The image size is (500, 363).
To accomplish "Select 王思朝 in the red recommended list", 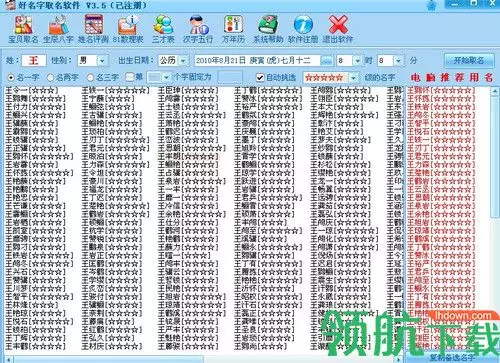I will coord(440,198).
